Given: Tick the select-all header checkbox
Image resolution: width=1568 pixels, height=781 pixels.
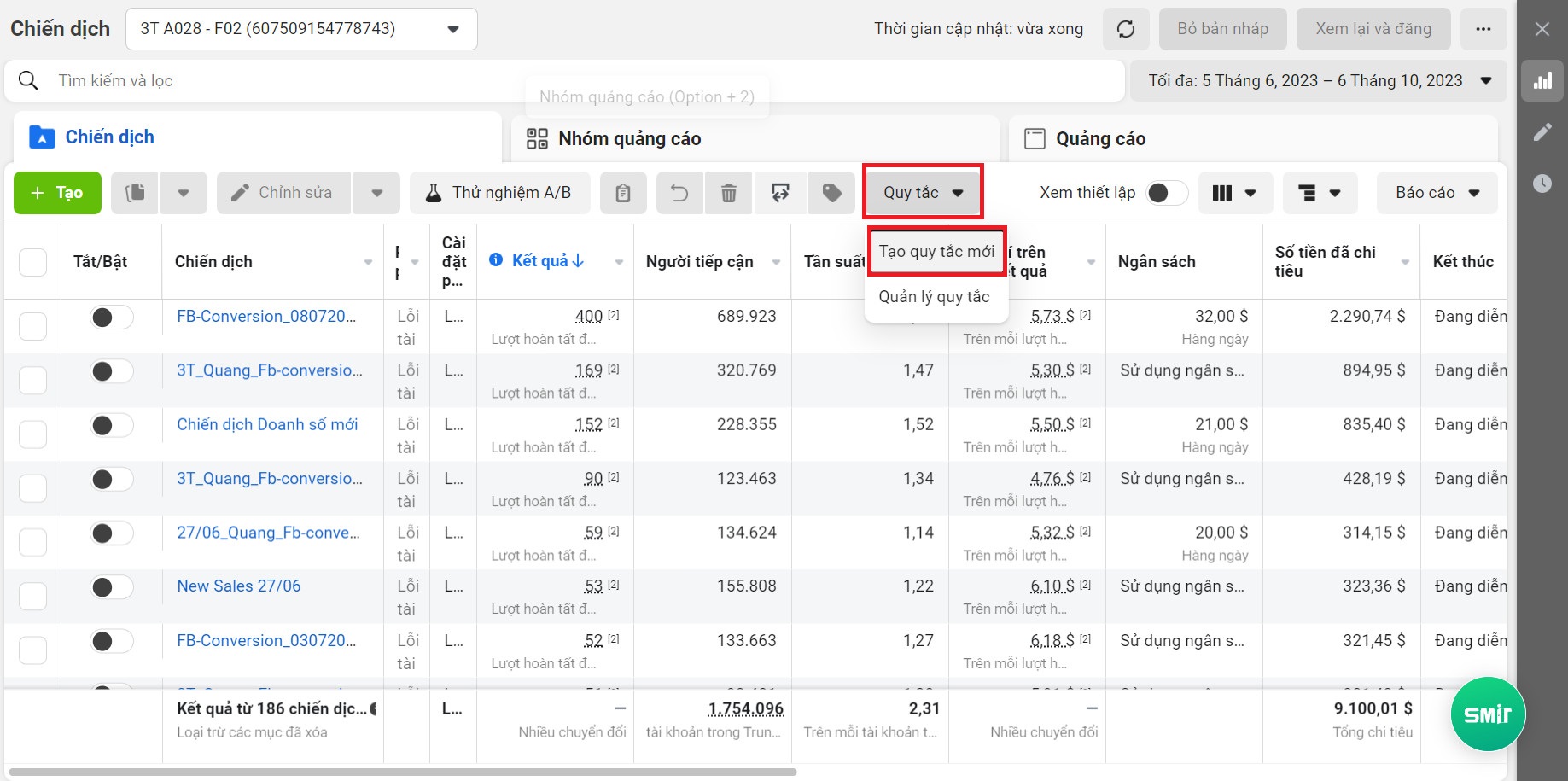Looking at the screenshot, I should 32,262.
